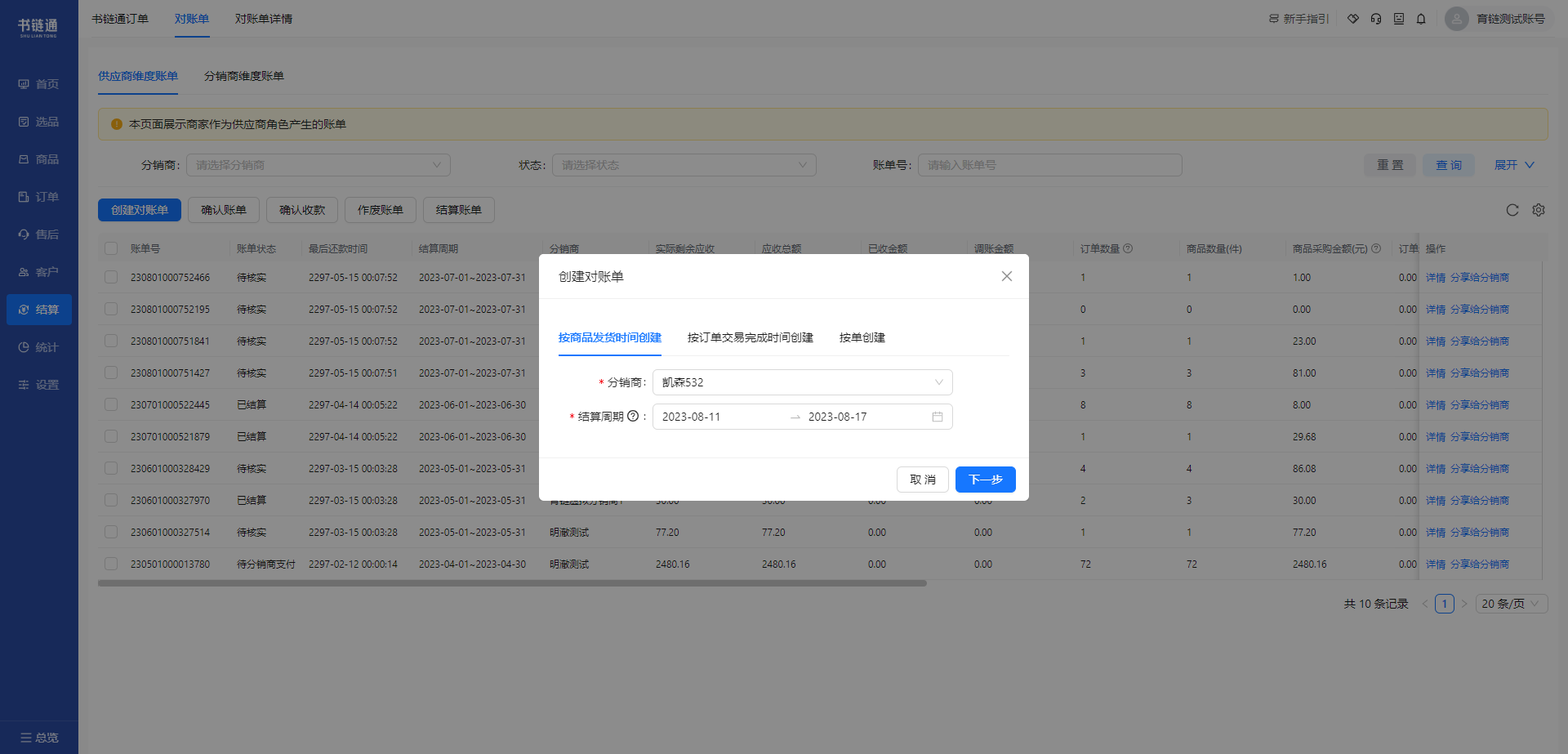Open 商品 from the left sidebar
The image size is (1568, 754).
click(x=38, y=159)
